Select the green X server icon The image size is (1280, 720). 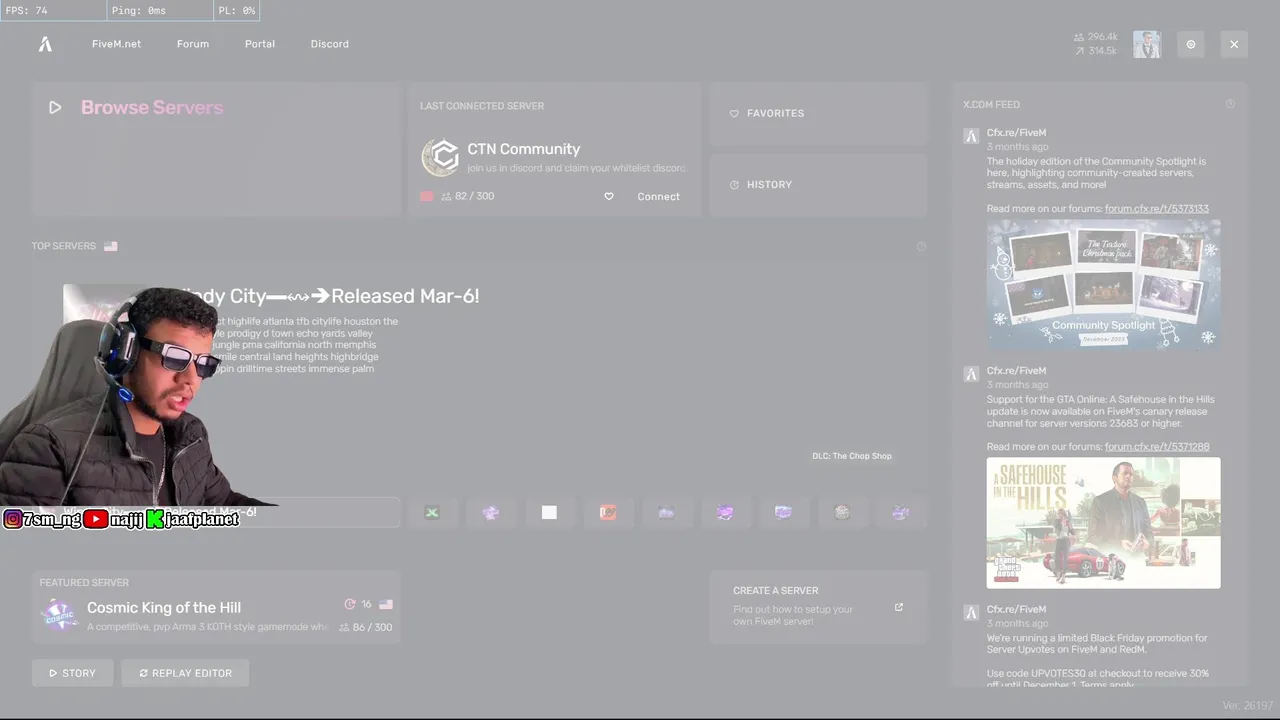[432, 512]
